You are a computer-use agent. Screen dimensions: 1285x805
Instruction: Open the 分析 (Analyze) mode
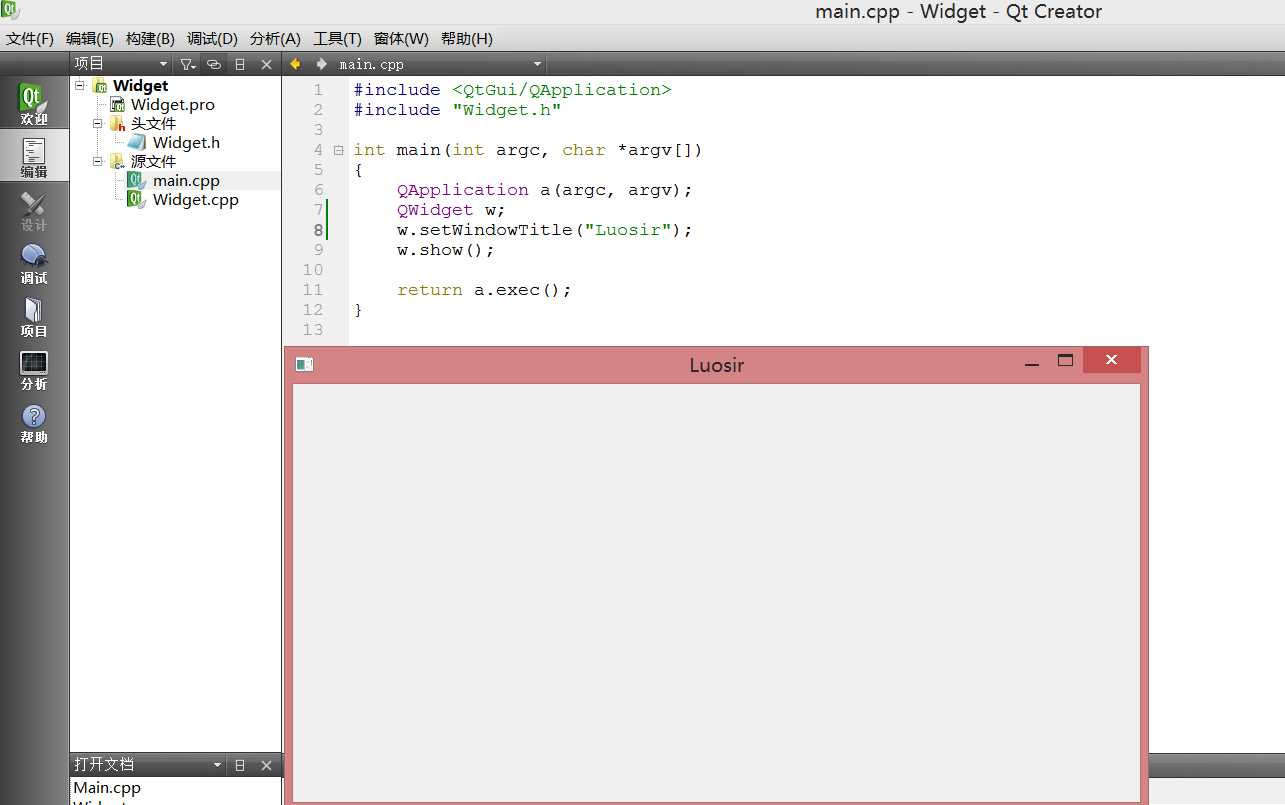click(34, 370)
